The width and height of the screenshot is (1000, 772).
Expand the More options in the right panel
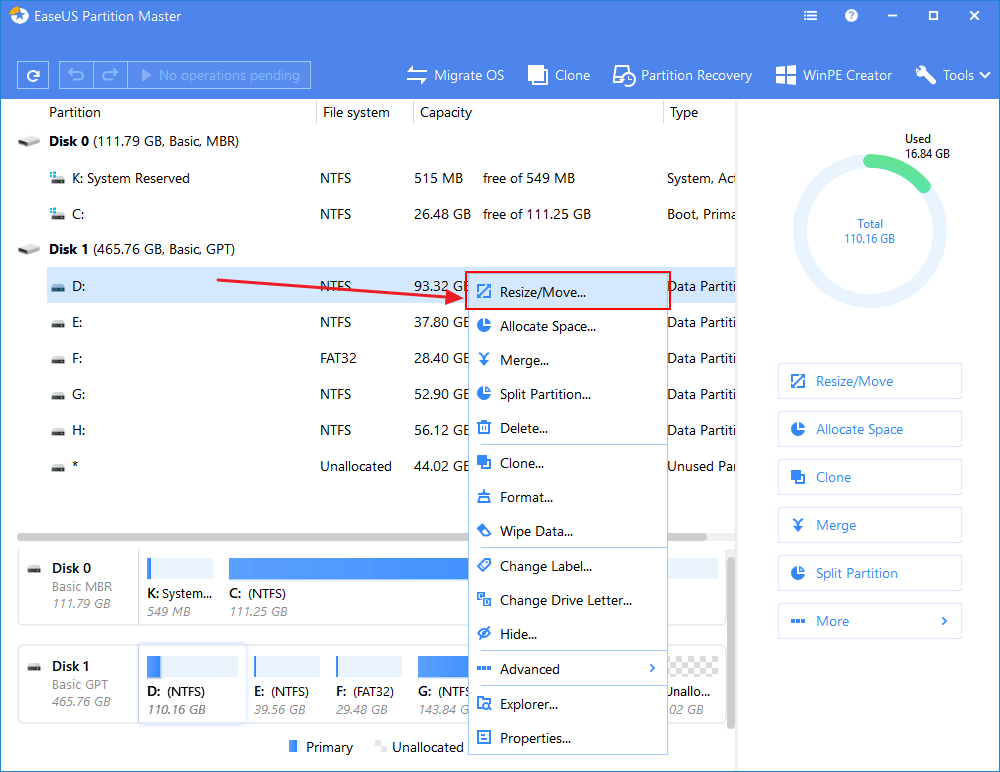tap(869, 621)
